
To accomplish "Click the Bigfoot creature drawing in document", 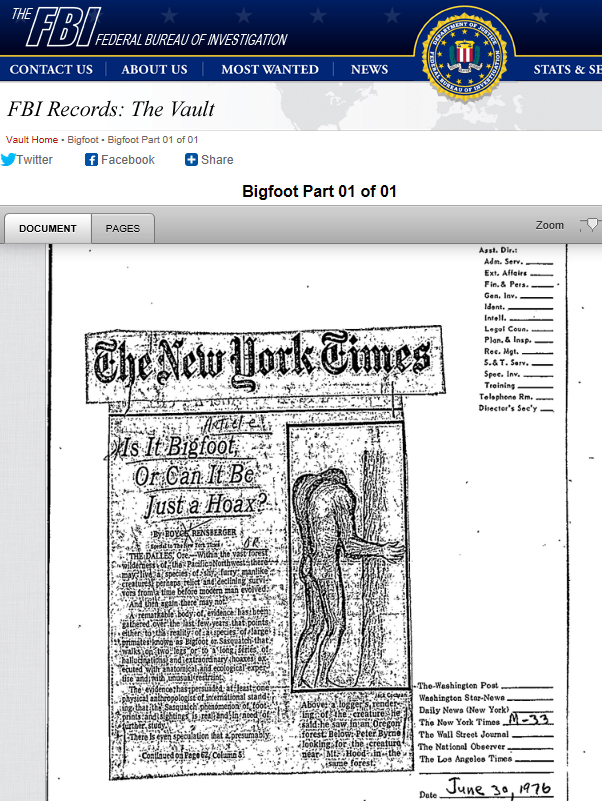I will pos(348,557).
